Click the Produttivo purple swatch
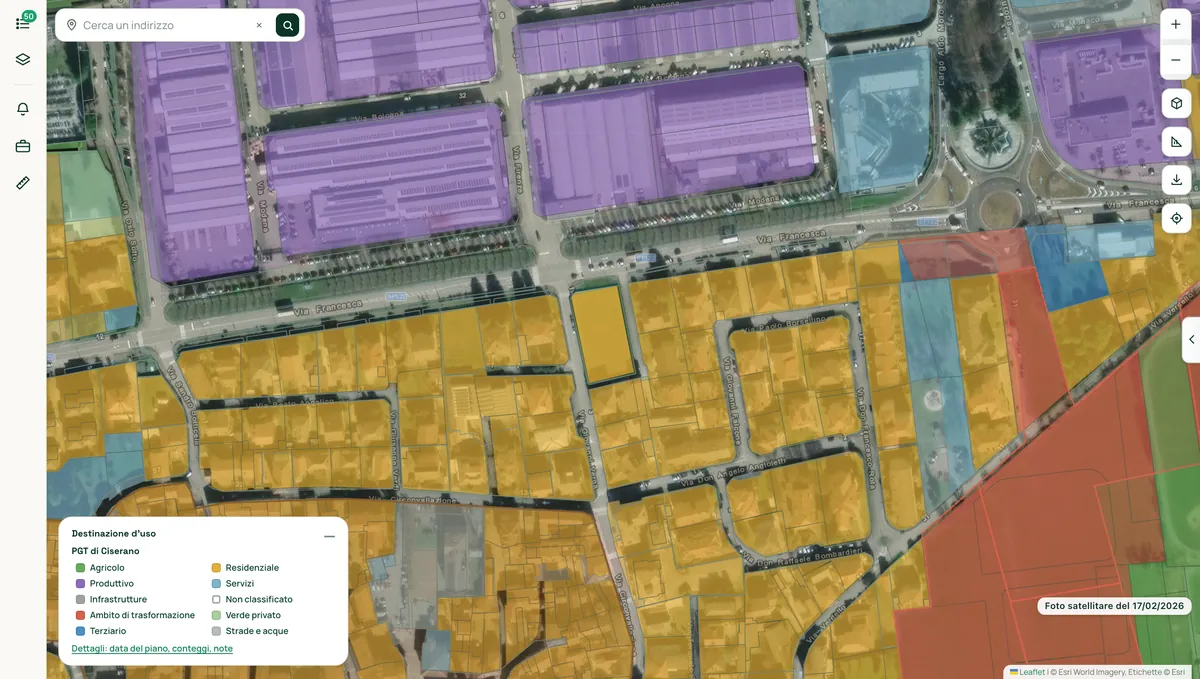Image resolution: width=1200 pixels, height=679 pixels. tap(80, 584)
